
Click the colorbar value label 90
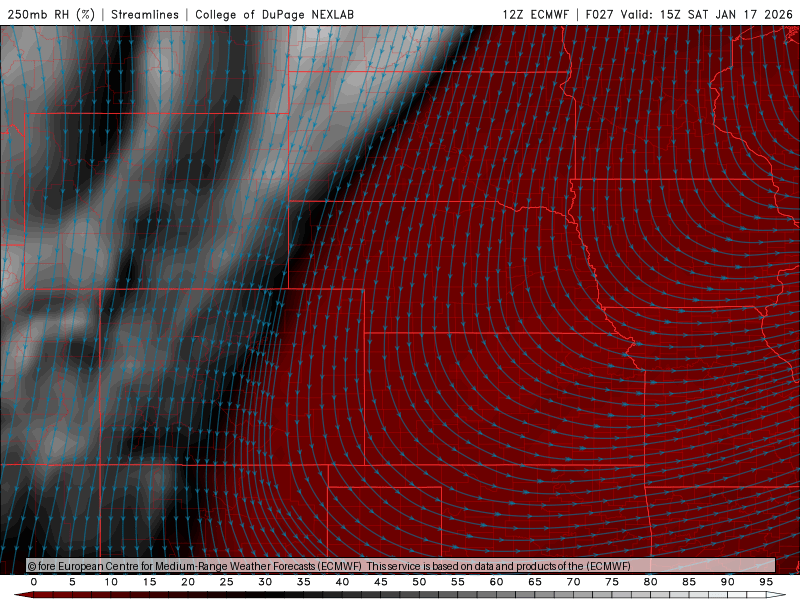point(728,582)
